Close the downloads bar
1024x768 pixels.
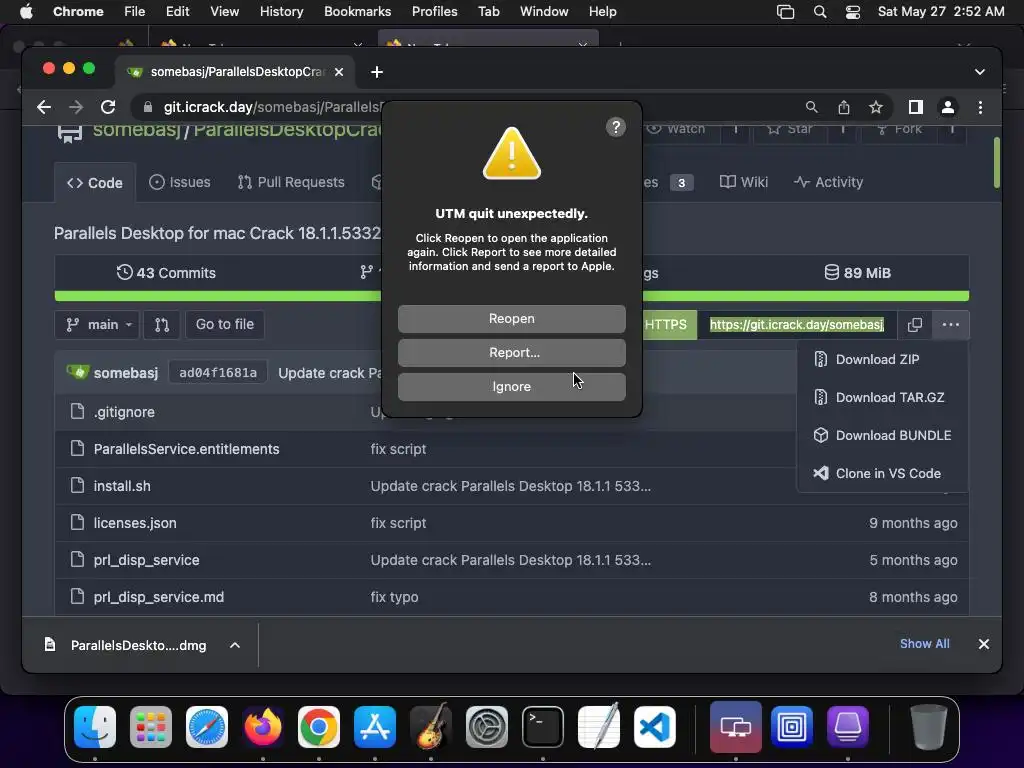click(x=984, y=644)
